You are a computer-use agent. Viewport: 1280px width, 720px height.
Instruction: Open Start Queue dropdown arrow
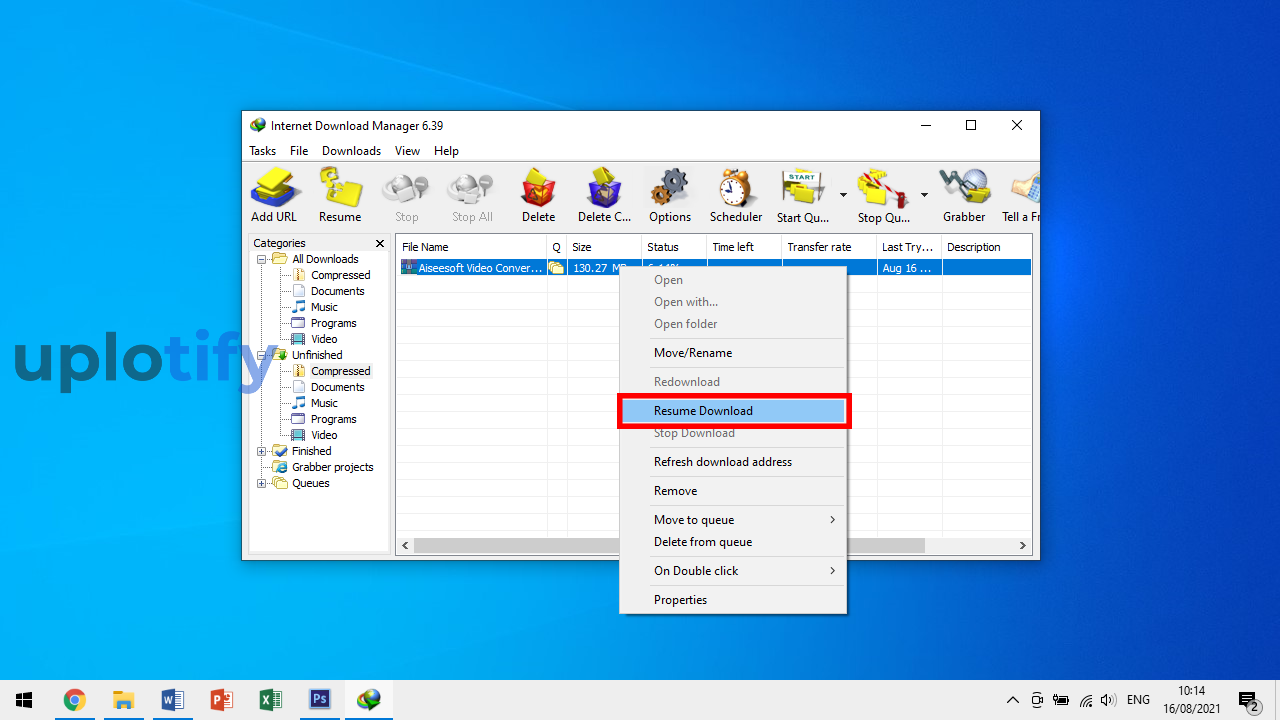[843, 195]
